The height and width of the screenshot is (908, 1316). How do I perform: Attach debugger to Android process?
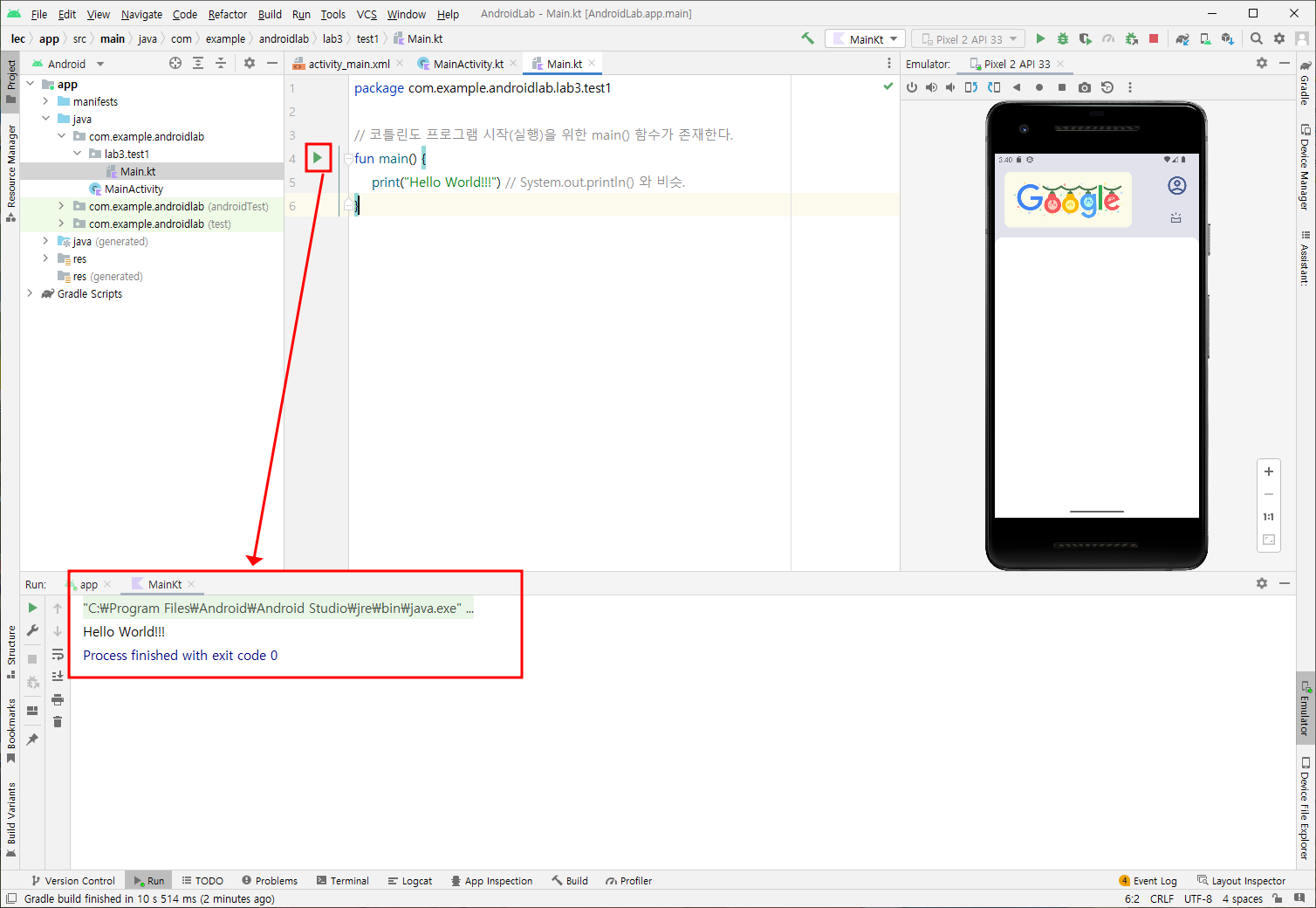pos(1132,38)
